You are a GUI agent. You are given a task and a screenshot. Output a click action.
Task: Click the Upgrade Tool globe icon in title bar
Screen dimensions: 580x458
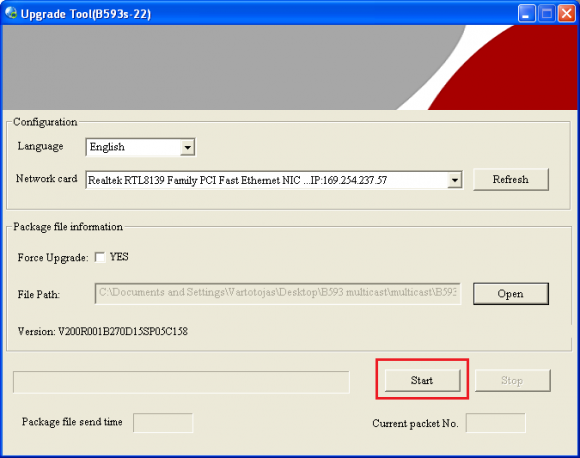[x=11, y=13]
